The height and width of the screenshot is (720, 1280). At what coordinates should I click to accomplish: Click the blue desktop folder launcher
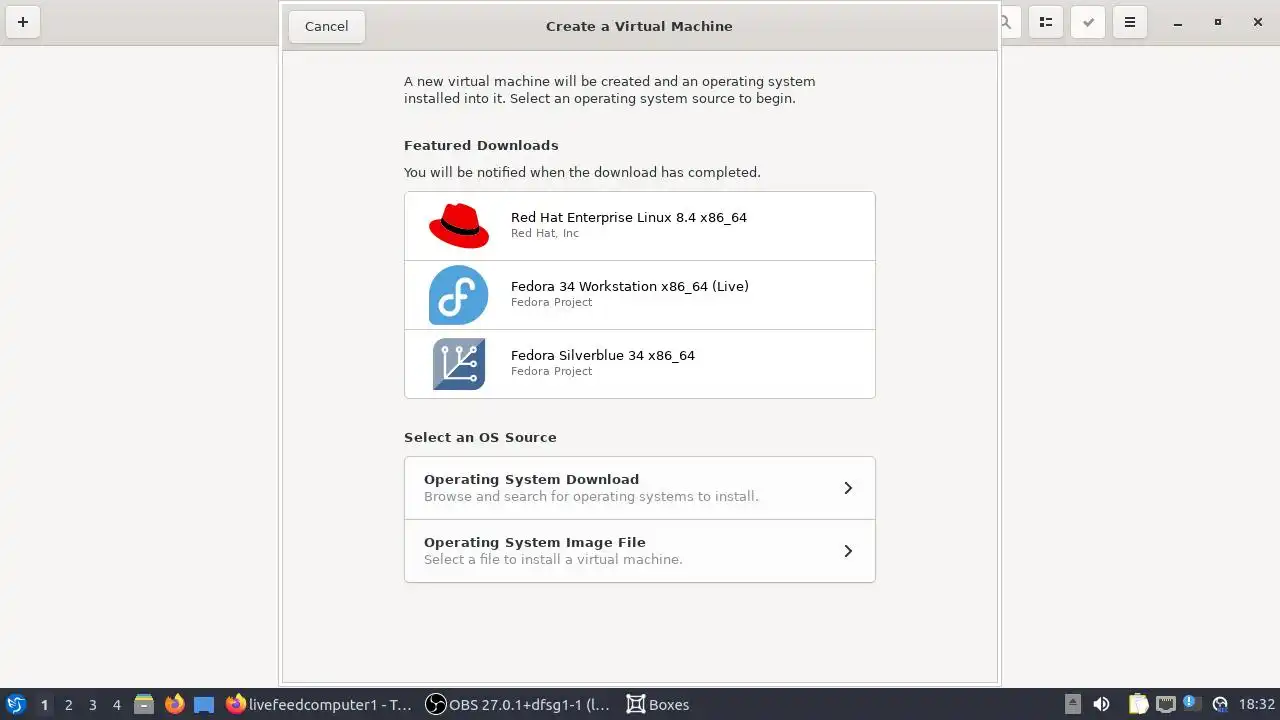[x=204, y=704]
